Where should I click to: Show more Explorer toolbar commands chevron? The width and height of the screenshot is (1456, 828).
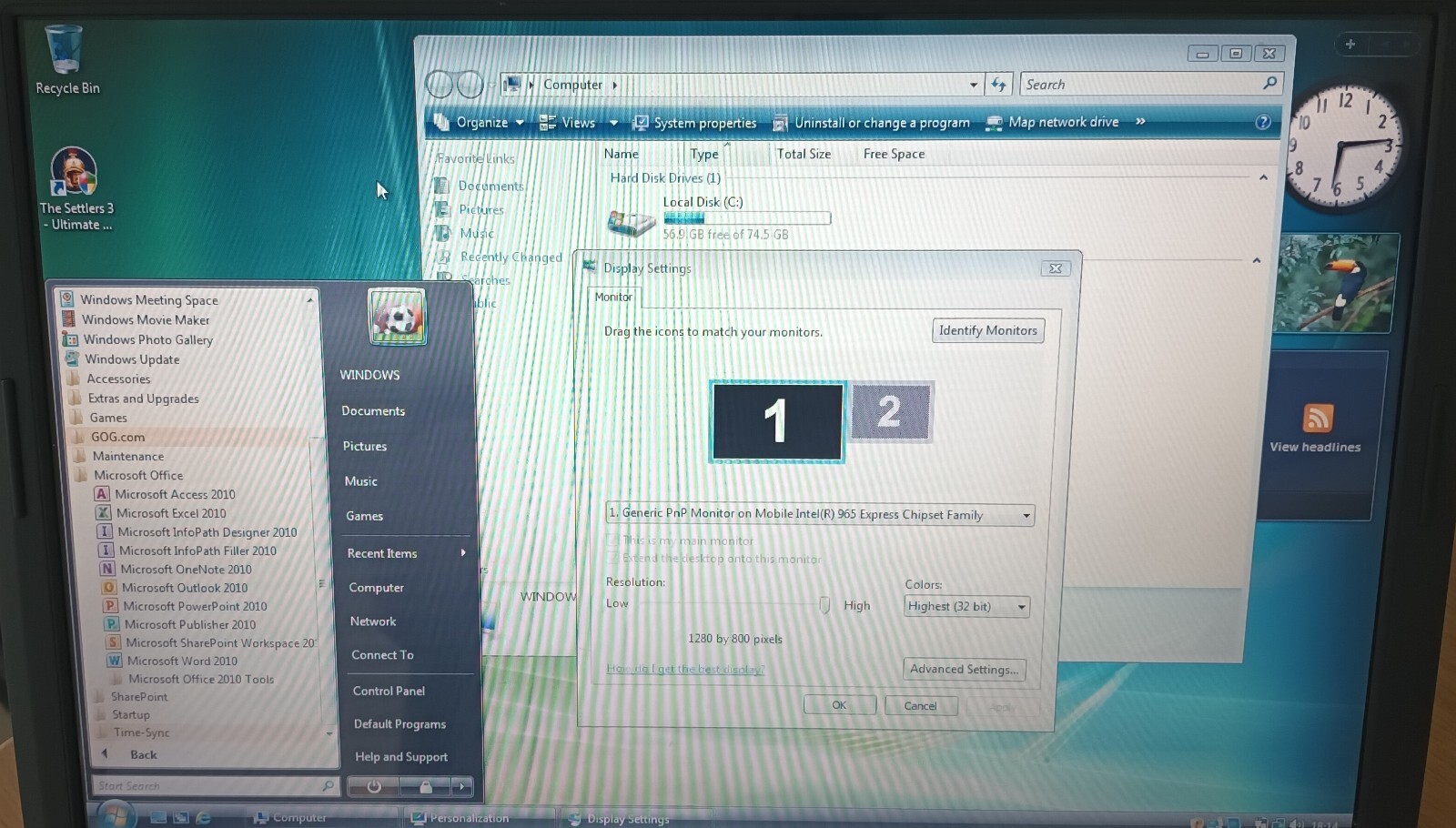tap(1140, 121)
